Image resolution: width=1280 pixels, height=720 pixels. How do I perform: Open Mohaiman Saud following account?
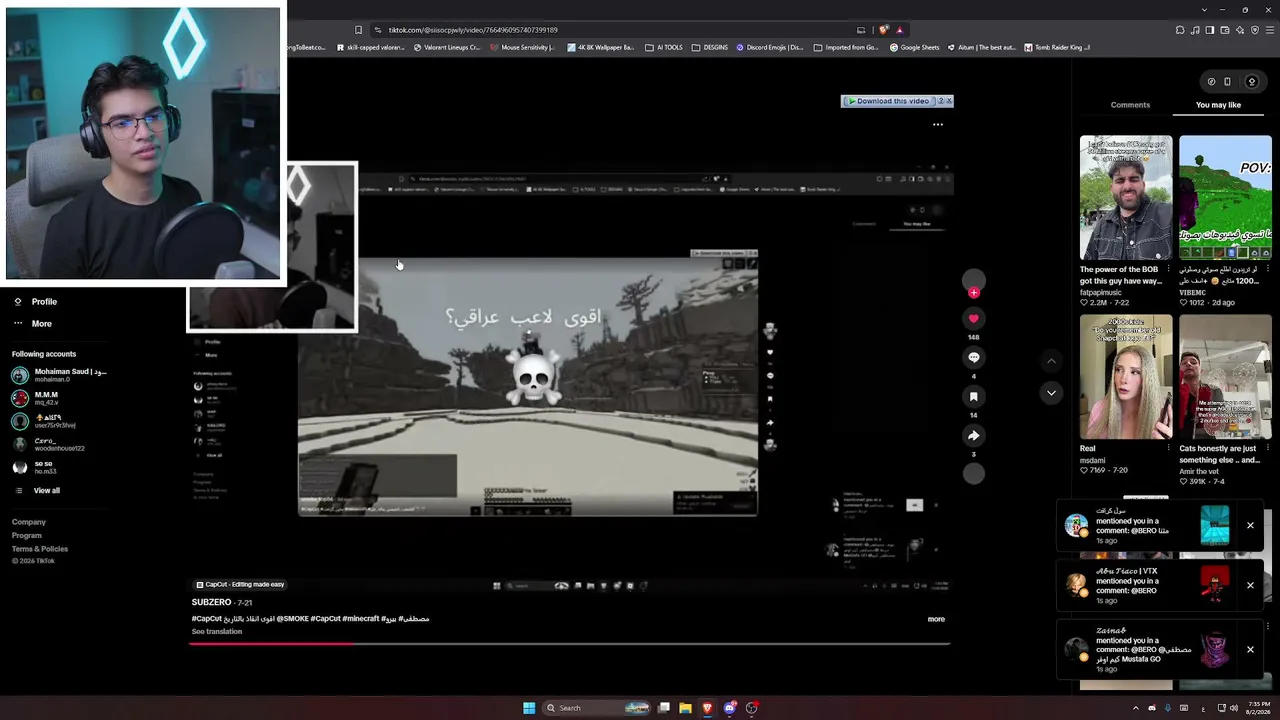pos(59,375)
